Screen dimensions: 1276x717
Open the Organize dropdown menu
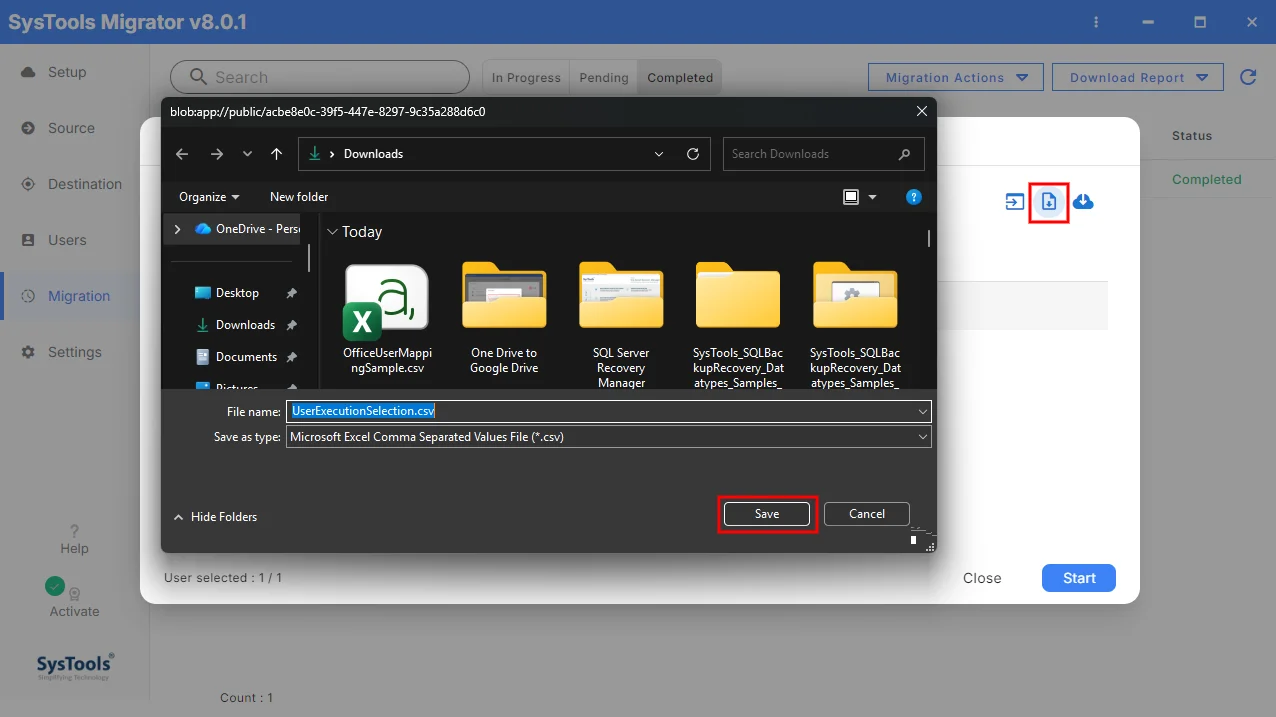tap(209, 197)
